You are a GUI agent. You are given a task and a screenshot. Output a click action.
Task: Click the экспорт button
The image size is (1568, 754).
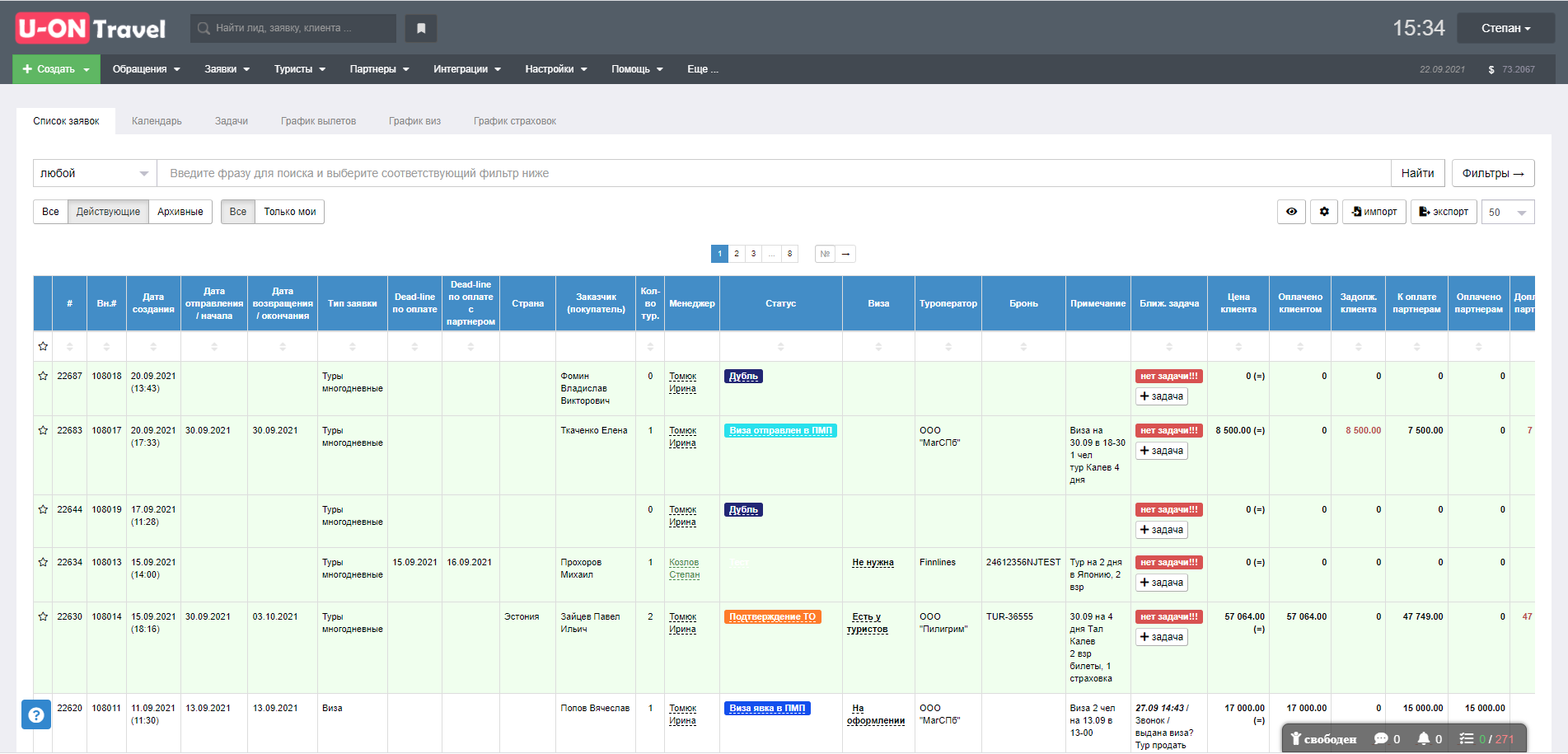(x=1444, y=212)
